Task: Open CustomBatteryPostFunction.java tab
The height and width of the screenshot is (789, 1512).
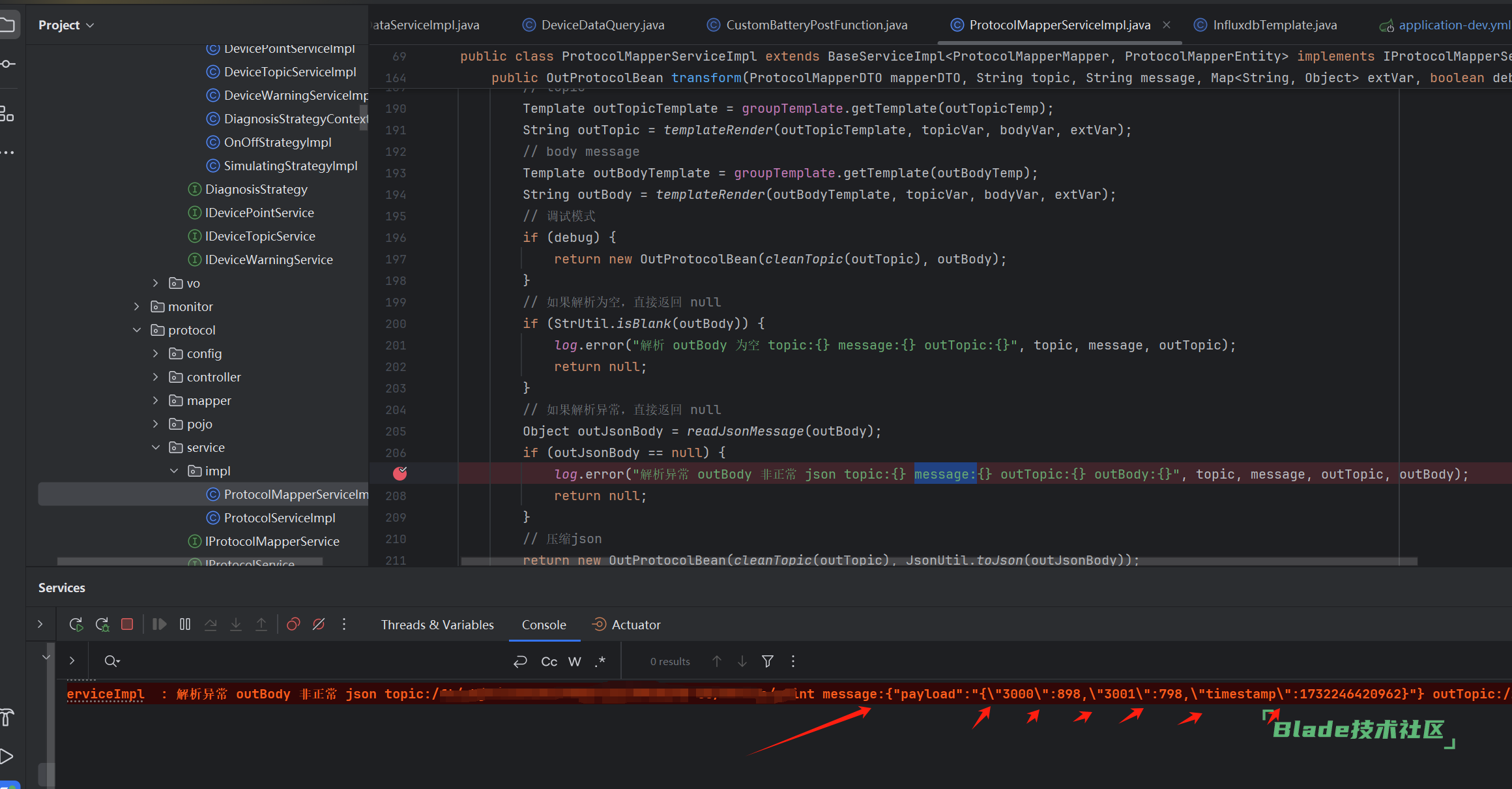Action: pos(807,25)
